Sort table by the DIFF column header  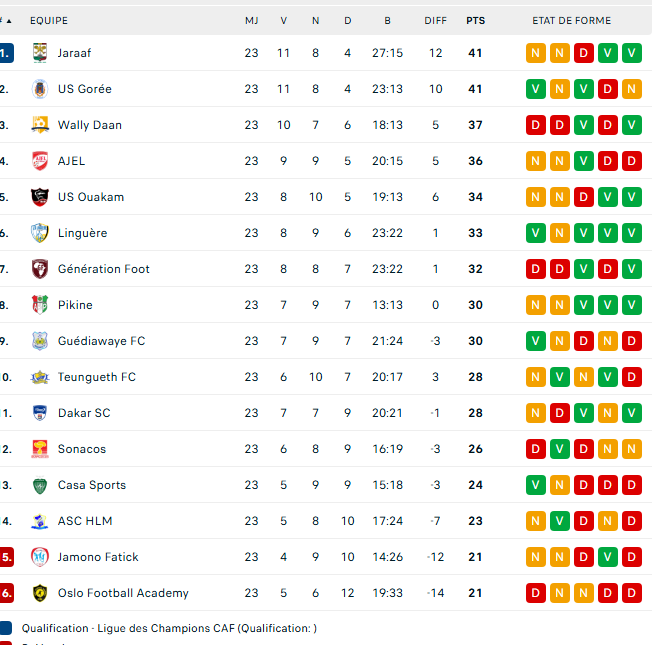[435, 20]
